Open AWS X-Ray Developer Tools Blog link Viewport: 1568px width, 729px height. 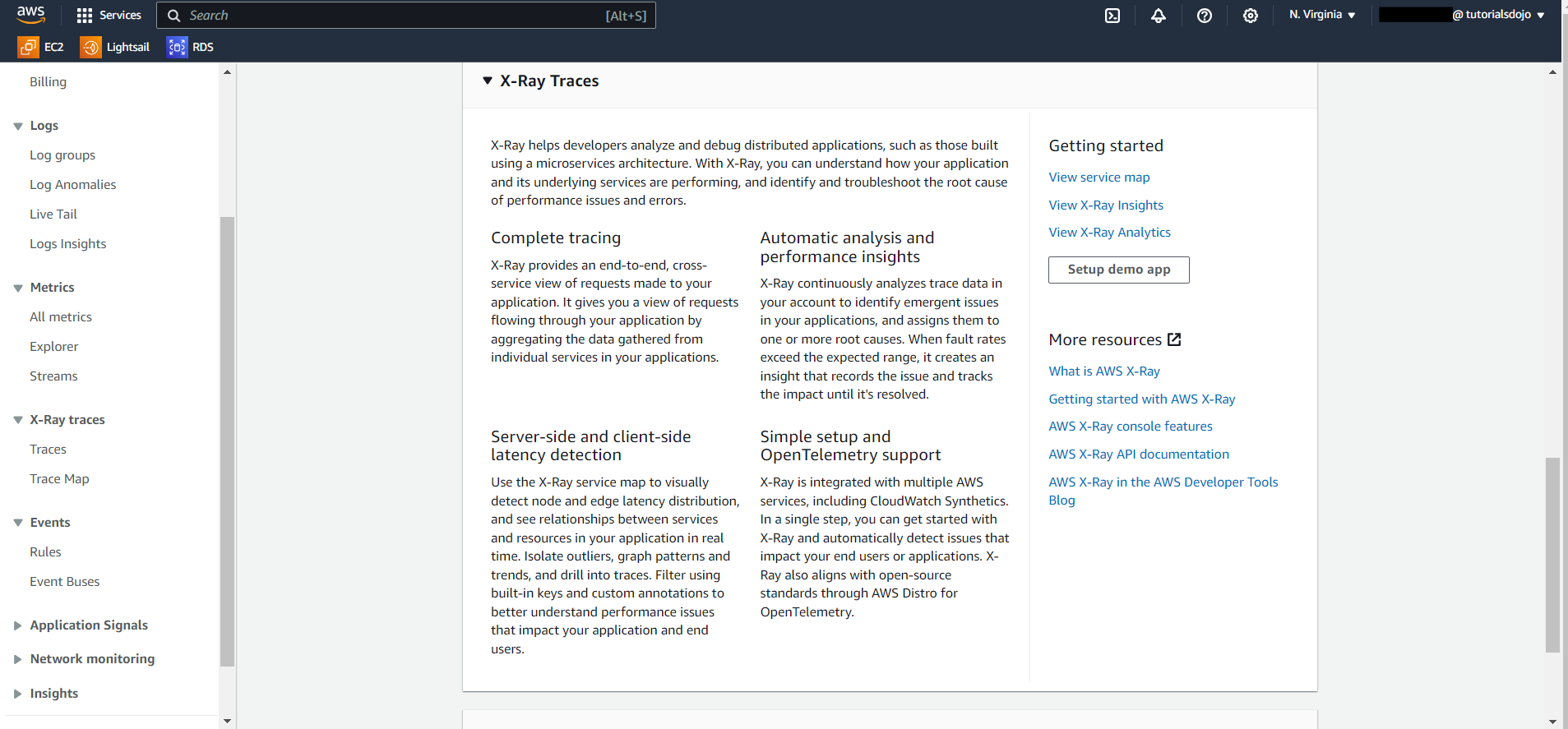[1163, 491]
